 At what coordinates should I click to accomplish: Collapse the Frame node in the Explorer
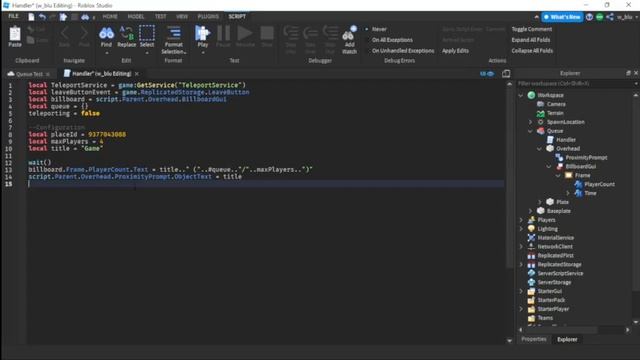tap(558, 176)
